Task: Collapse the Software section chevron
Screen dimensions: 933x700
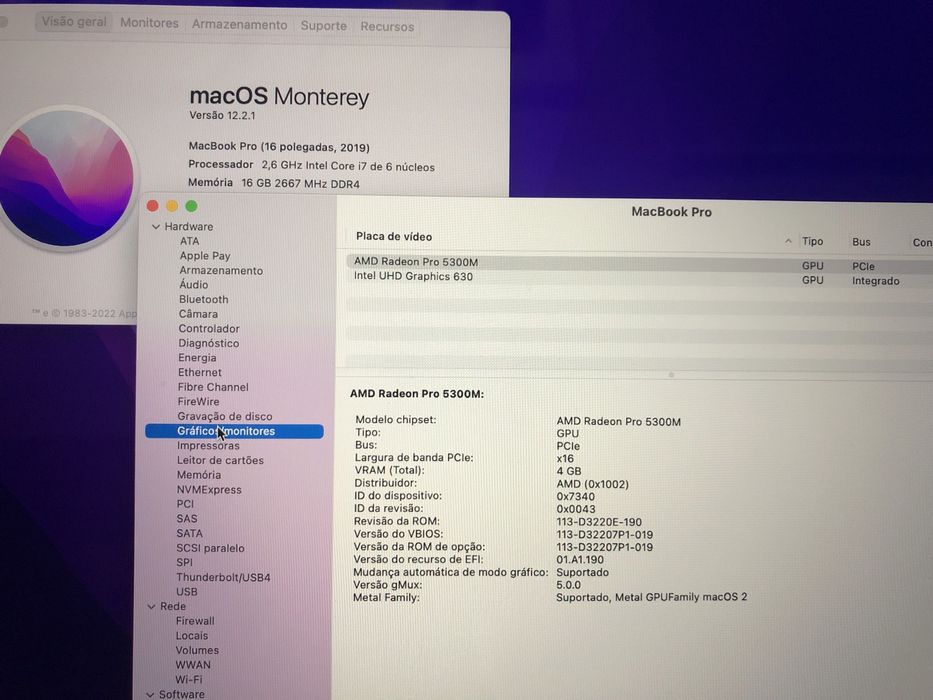Action: pyautogui.click(x=151, y=695)
